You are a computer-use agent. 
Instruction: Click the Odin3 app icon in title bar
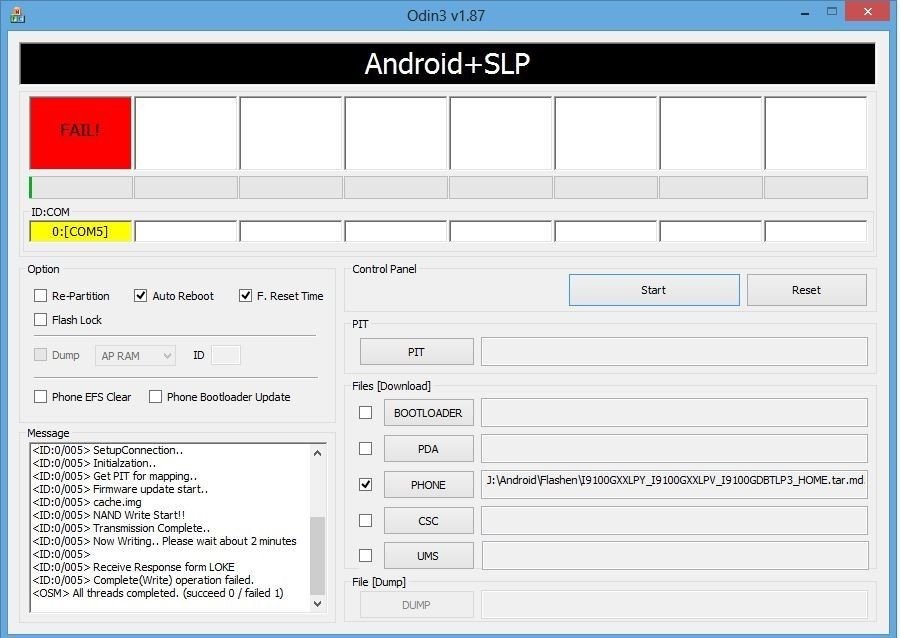[17, 15]
